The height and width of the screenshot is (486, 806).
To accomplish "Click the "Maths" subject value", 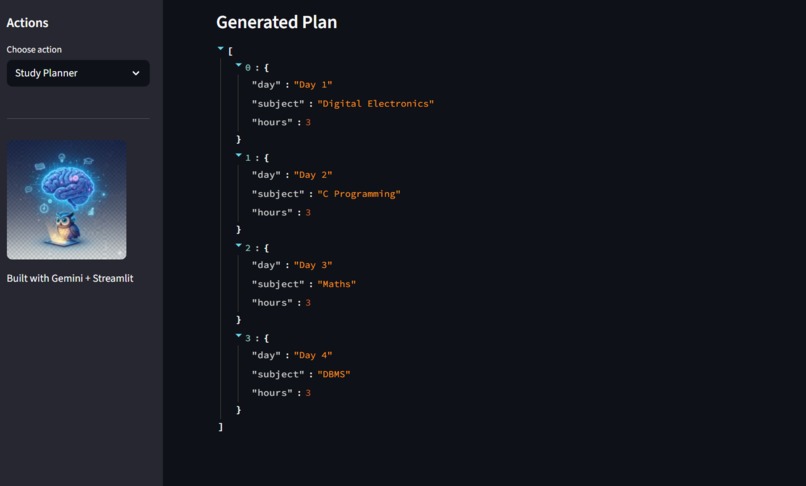I will click(x=337, y=284).
